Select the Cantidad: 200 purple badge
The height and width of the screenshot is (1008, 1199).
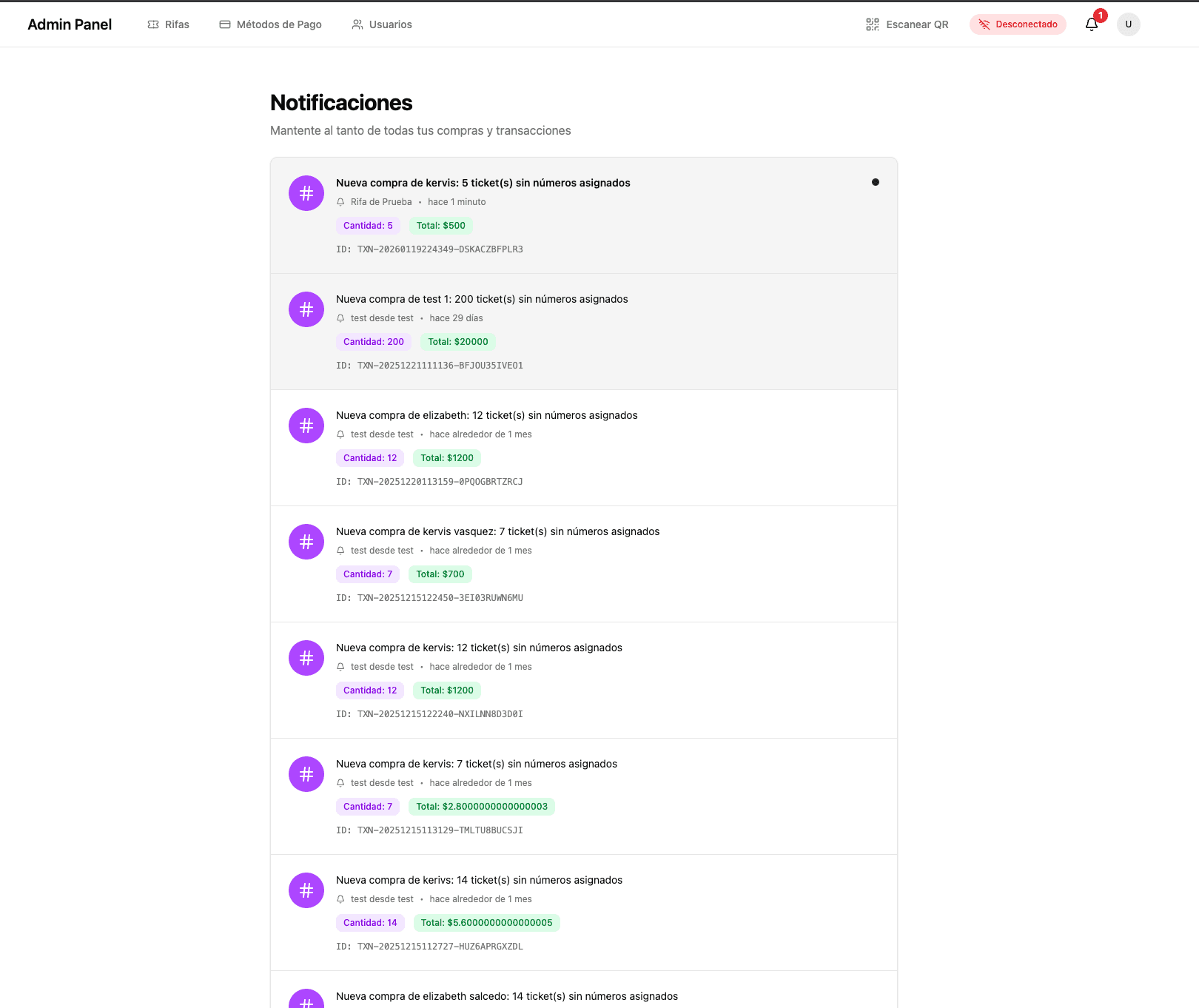pos(373,341)
